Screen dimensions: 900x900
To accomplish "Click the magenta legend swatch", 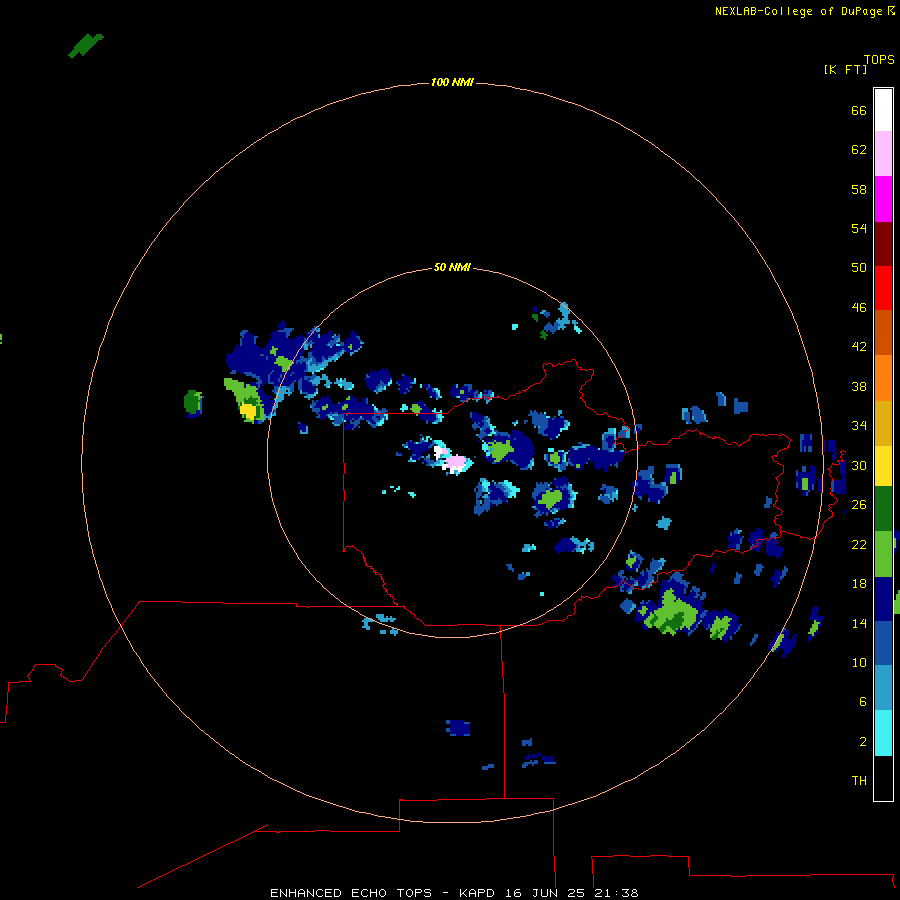I will point(883,199).
